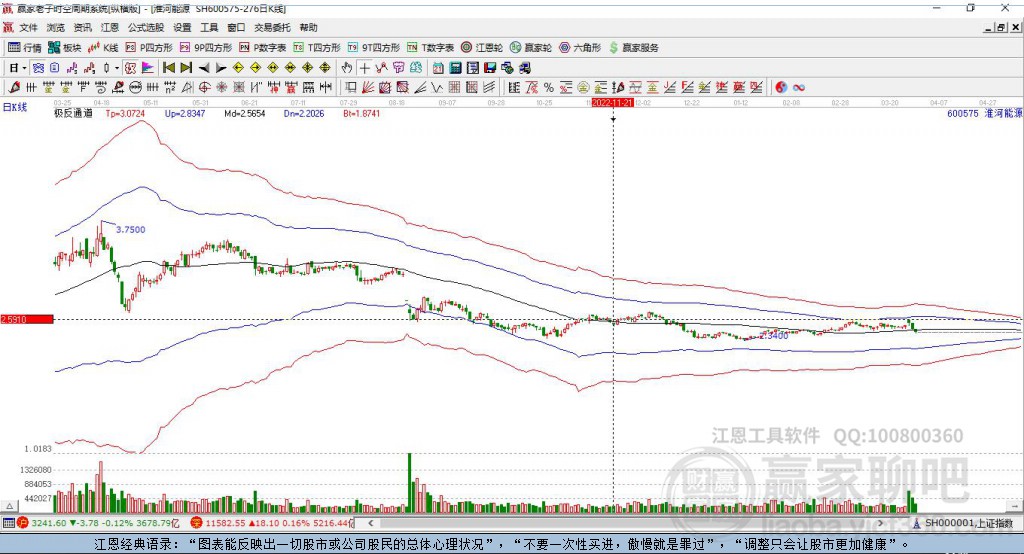Open 赢家服务 services with dollar icon
Screen dimensions: 1024x554
point(633,48)
